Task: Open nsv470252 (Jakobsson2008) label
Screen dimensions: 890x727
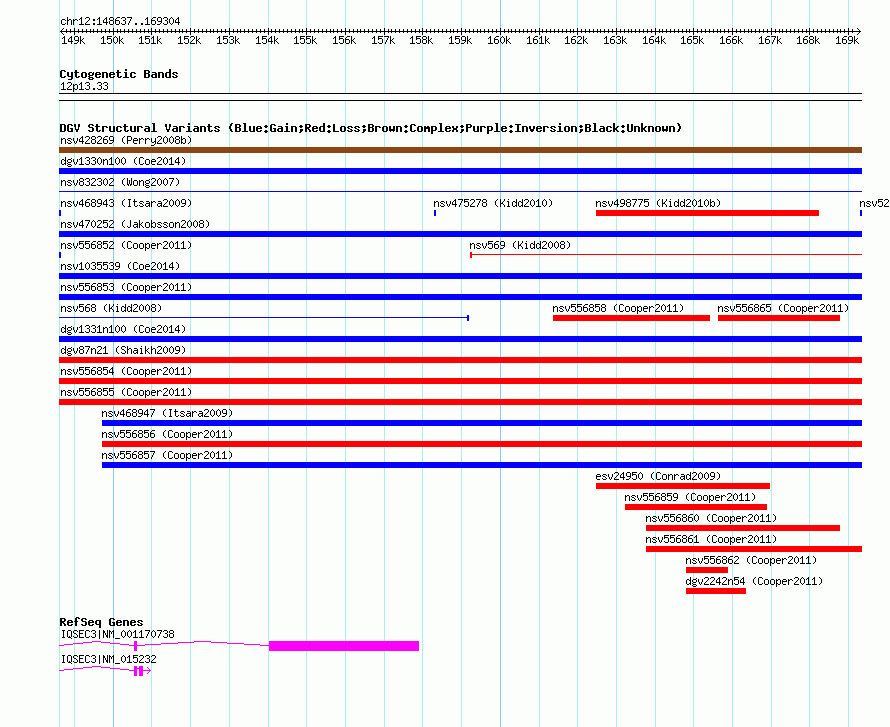Action: pyautogui.click(x=135, y=224)
